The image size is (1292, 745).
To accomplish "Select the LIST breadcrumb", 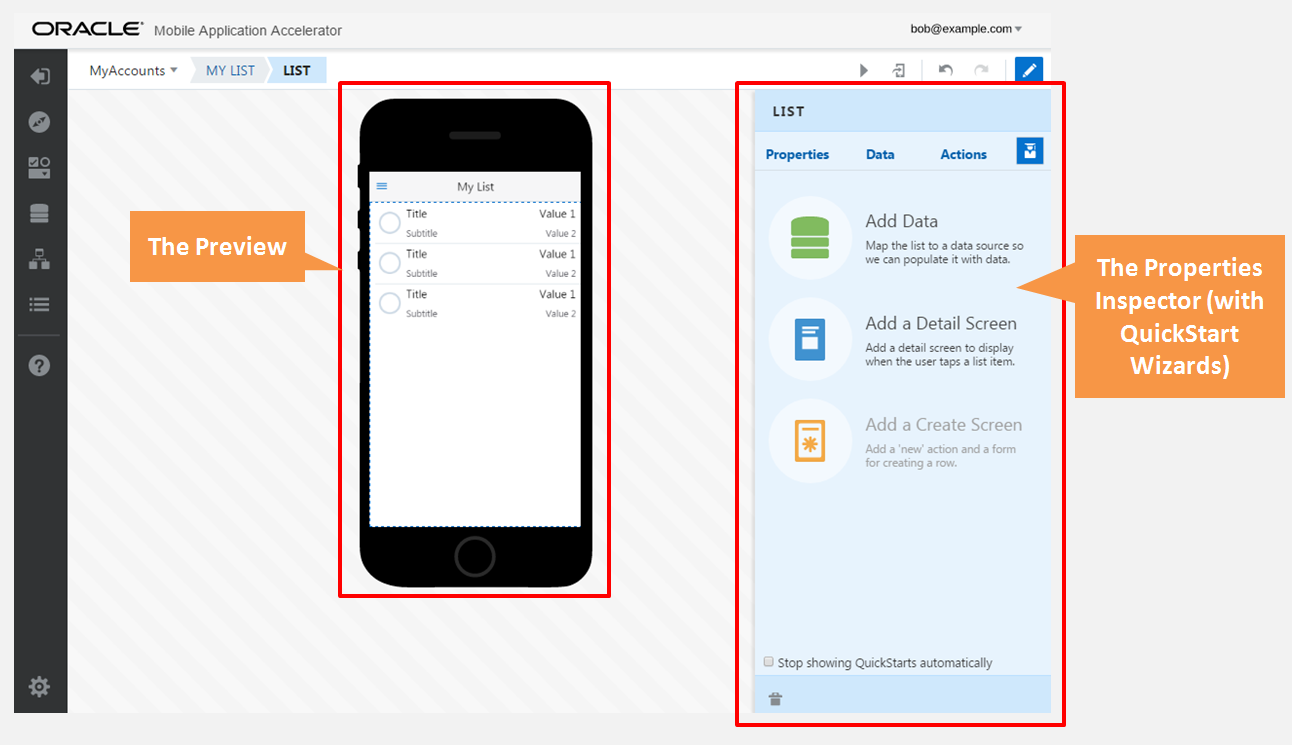I will (x=297, y=71).
